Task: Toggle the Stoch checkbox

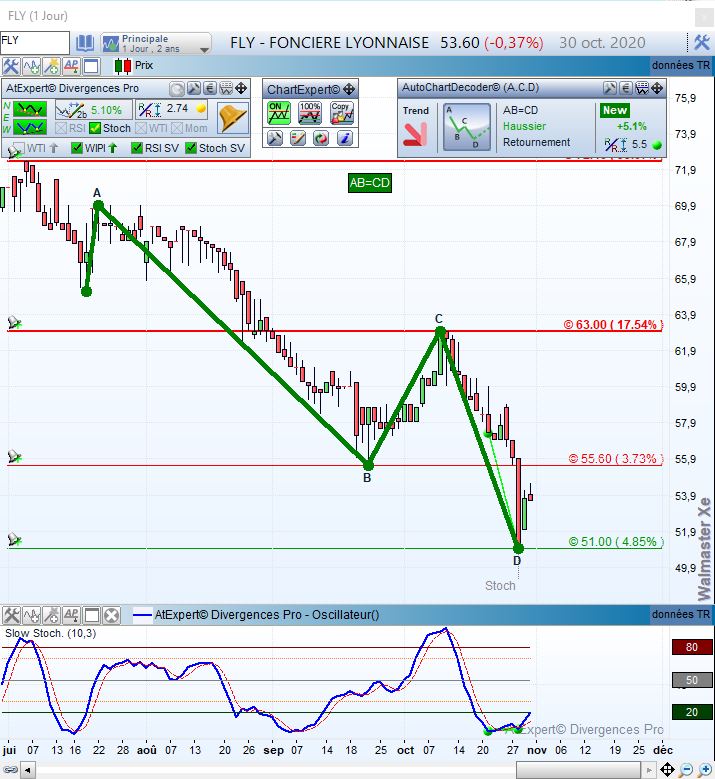Action: click(x=95, y=128)
